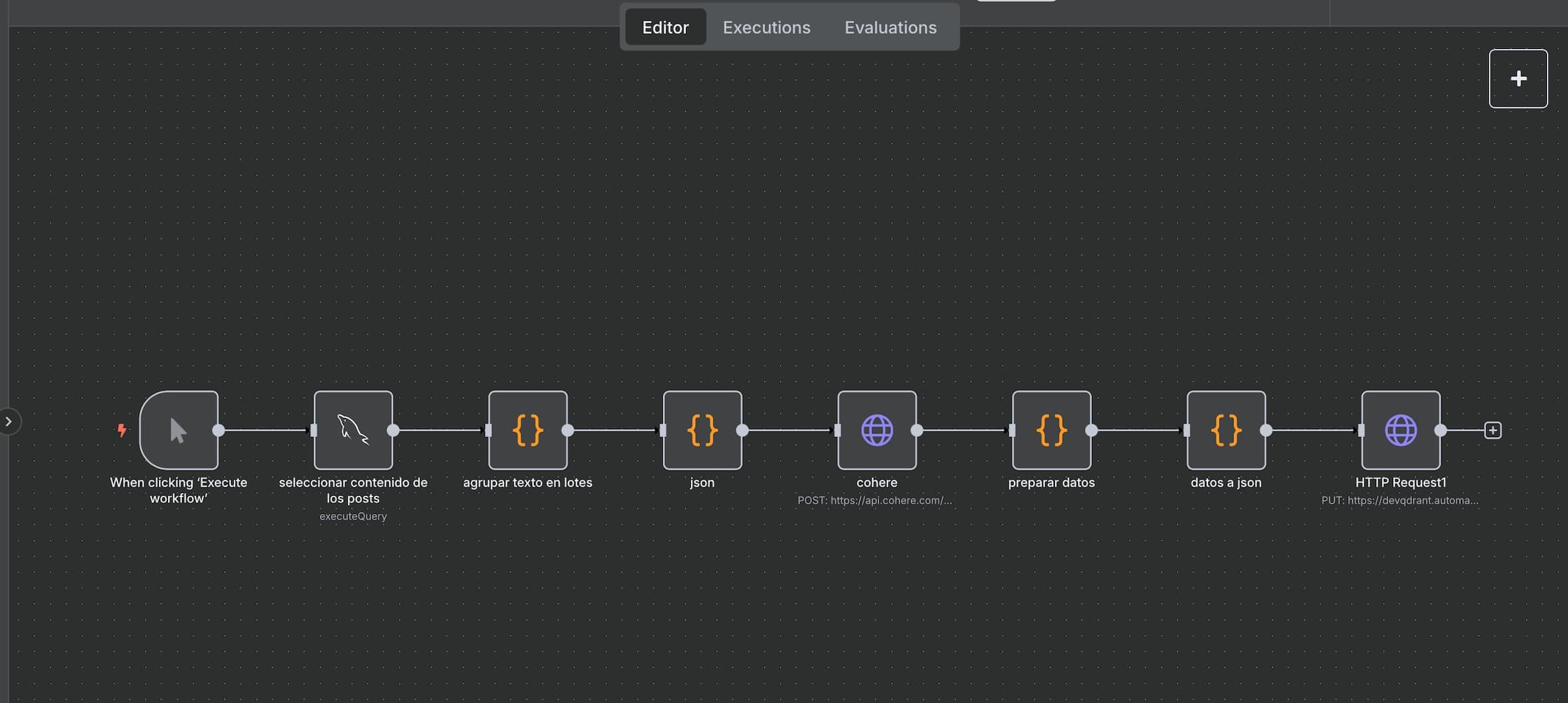This screenshot has height=703, width=1568.
Task: Open the datos a json code node
Action: click(1226, 430)
